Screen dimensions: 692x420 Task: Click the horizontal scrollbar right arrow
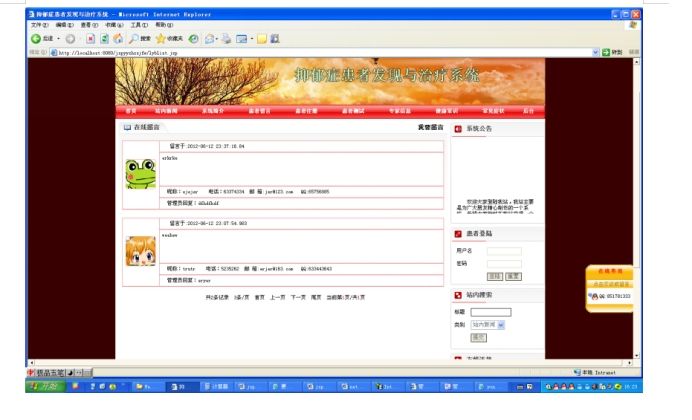pyautogui.click(x=629, y=363)
